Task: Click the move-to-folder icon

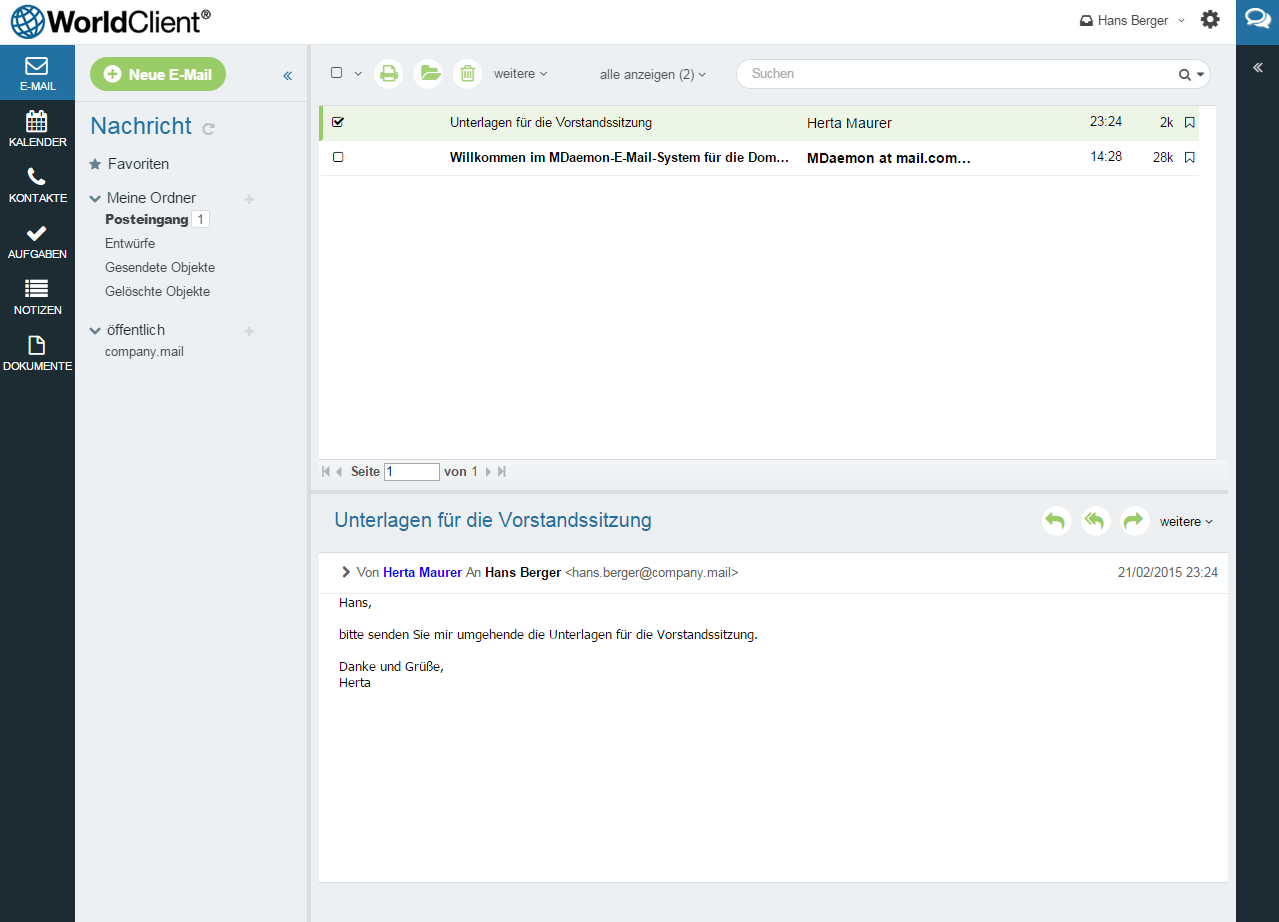Action: point(429,73)
